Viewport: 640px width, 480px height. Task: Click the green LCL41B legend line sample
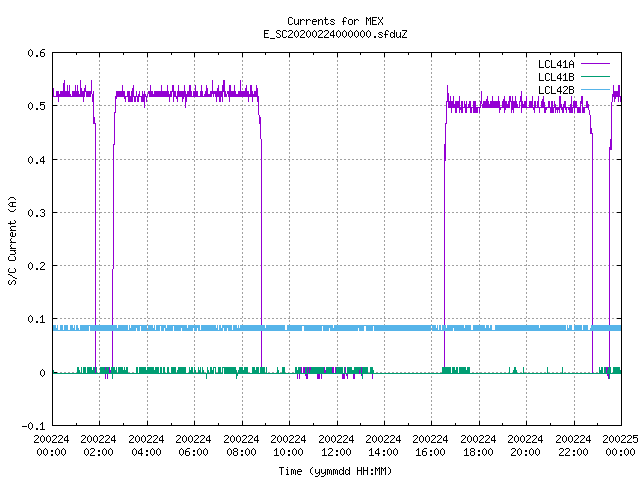pos(595,77)
